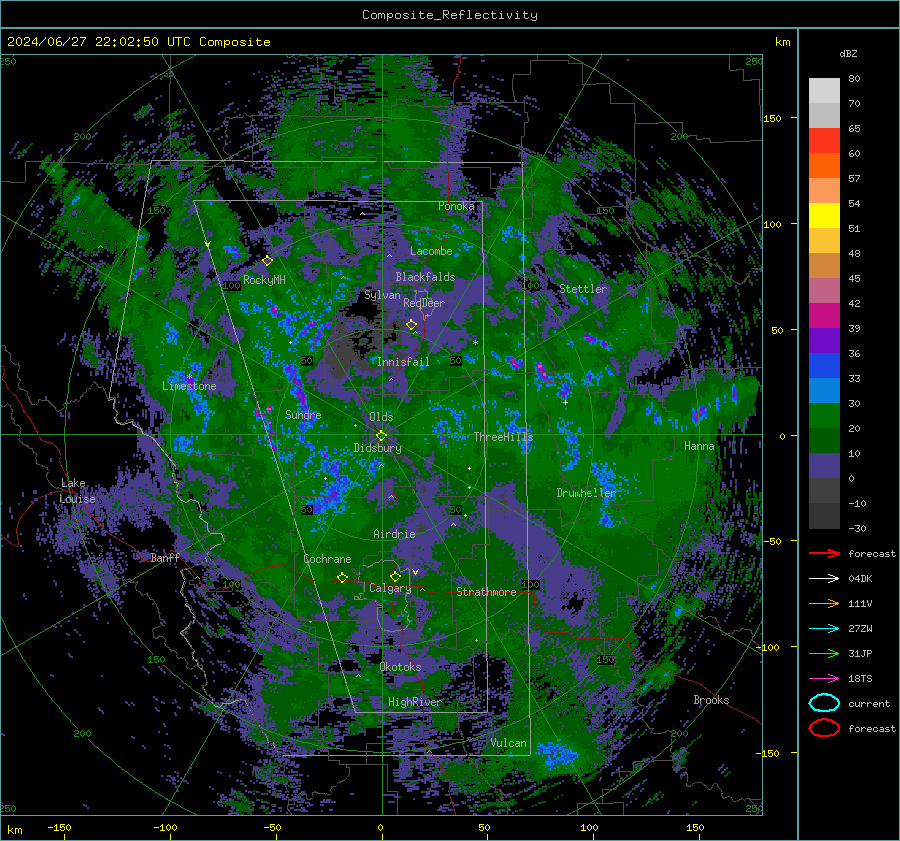The width and height of the screenshot is (900, 841).
Task: Select the Airdrie label
Action: pyautogui.click(x=394, y=534)
